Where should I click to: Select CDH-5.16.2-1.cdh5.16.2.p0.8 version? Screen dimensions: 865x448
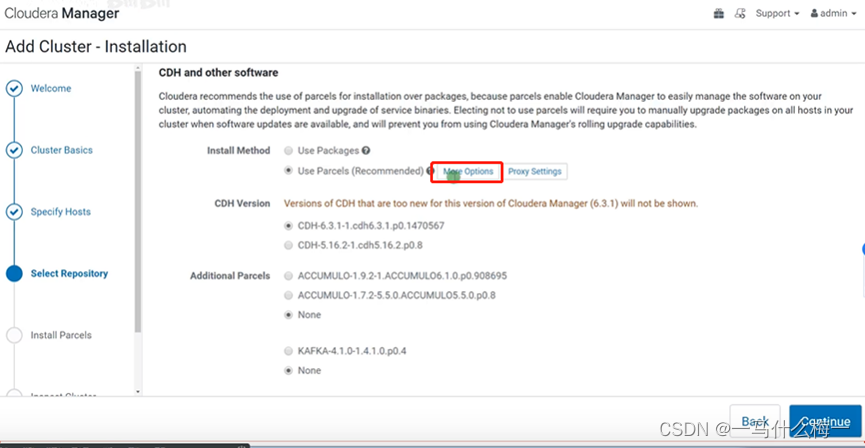(x=288, y=246)
